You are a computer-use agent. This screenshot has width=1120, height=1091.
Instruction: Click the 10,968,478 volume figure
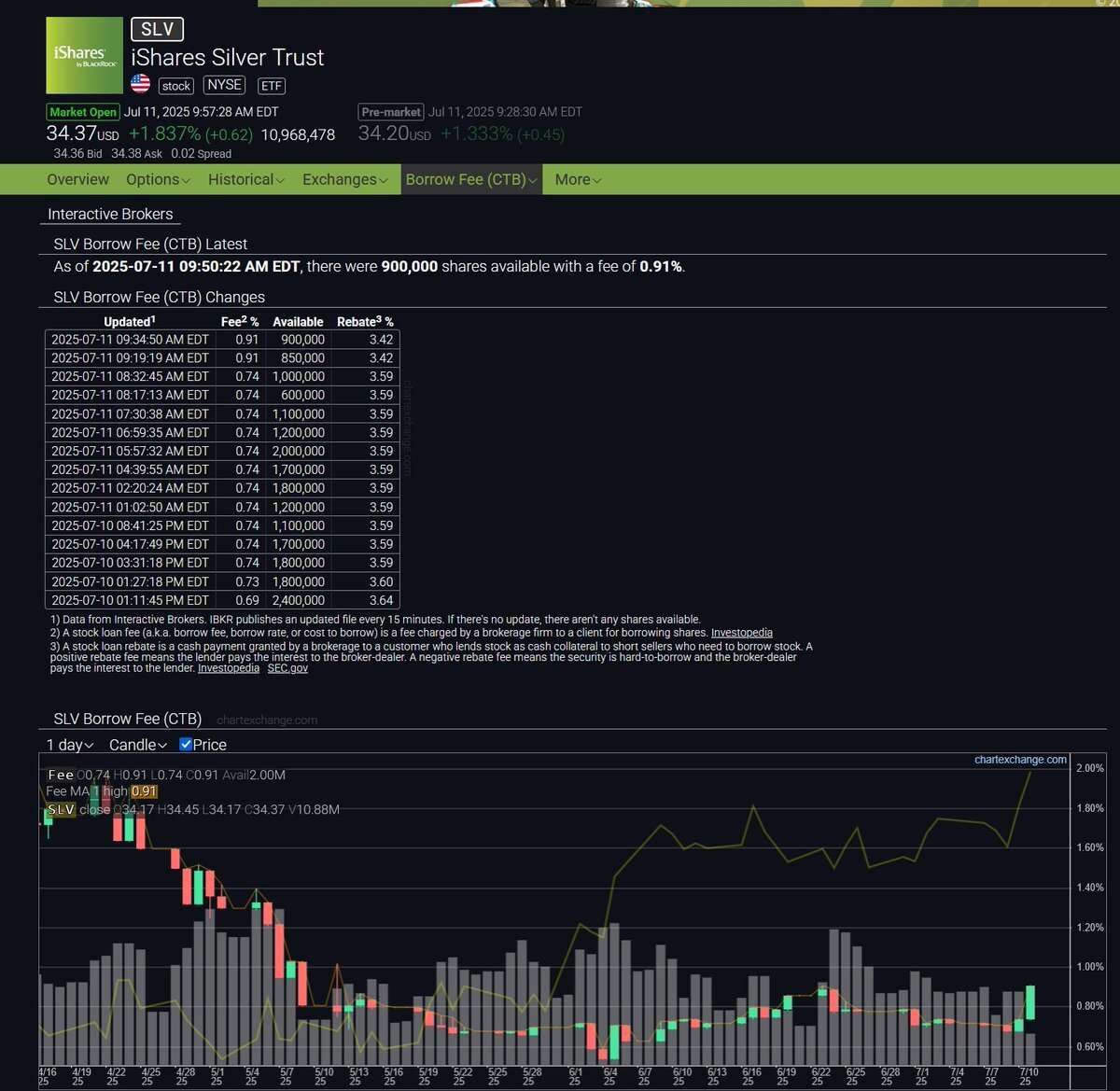298,134
